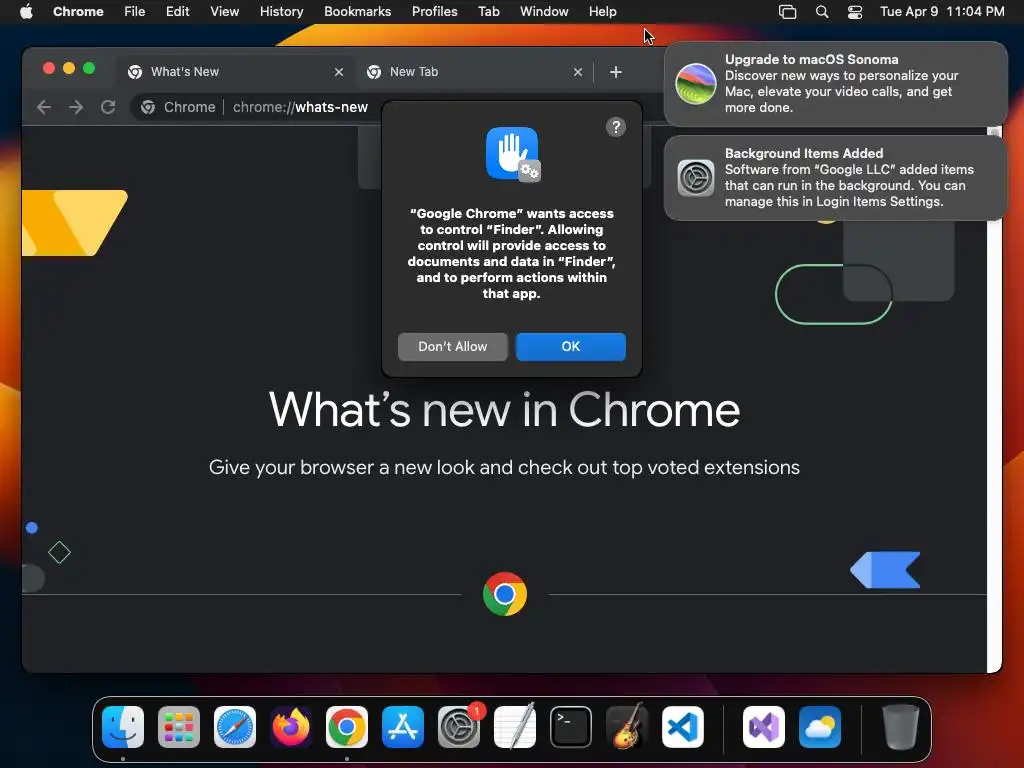Open the Tab menu
The image size is (1024, 768).
point(488,11)
